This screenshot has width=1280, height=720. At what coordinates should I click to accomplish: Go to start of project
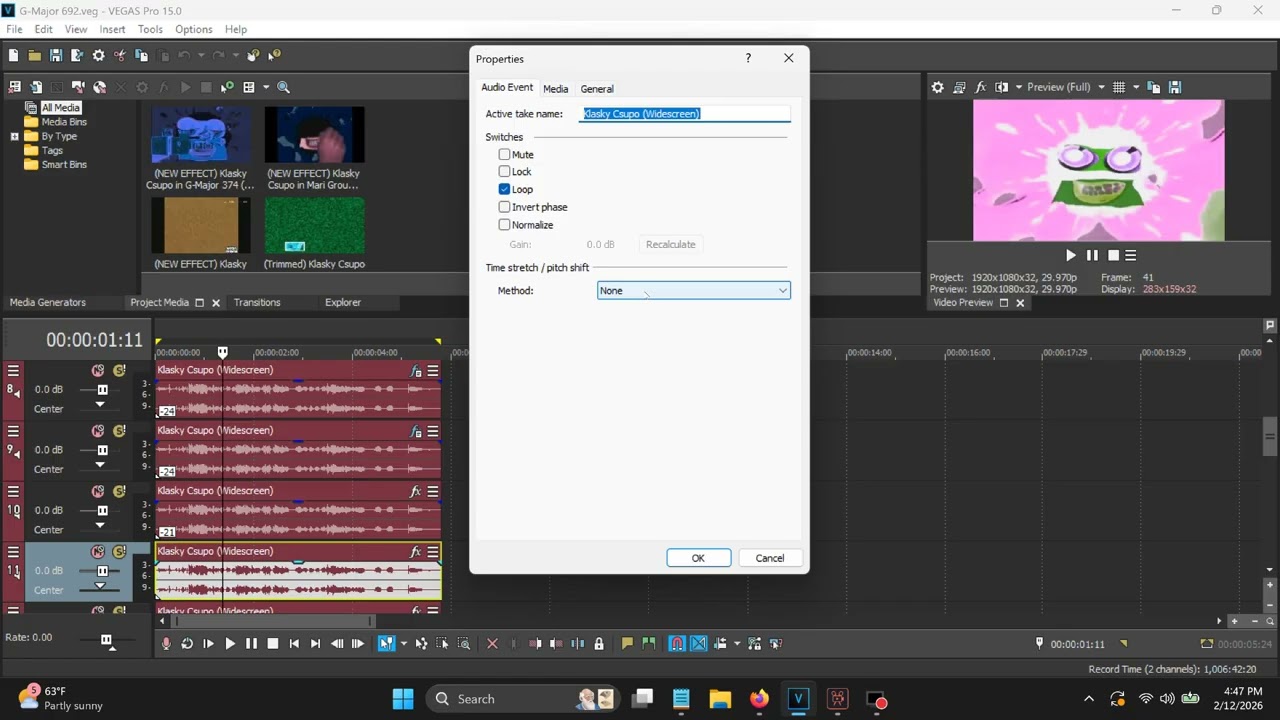(x=294, y=644)
